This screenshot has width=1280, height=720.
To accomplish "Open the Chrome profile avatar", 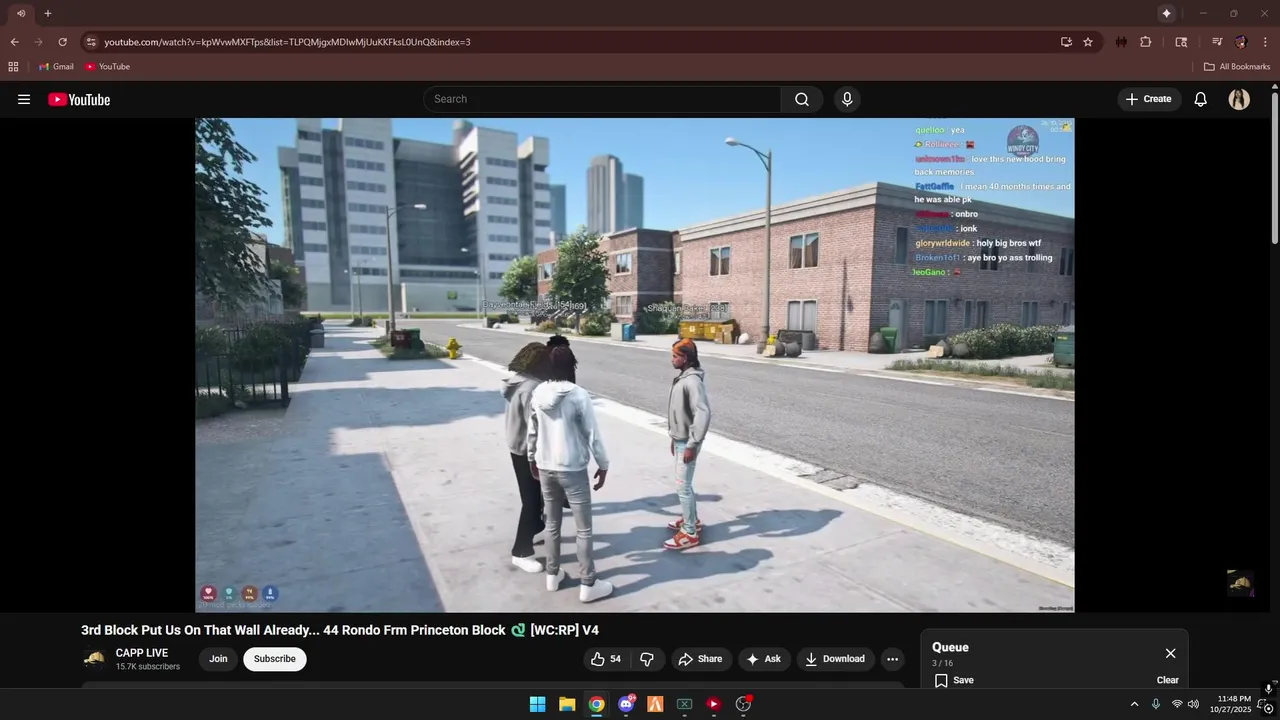I will point(1241,42).
